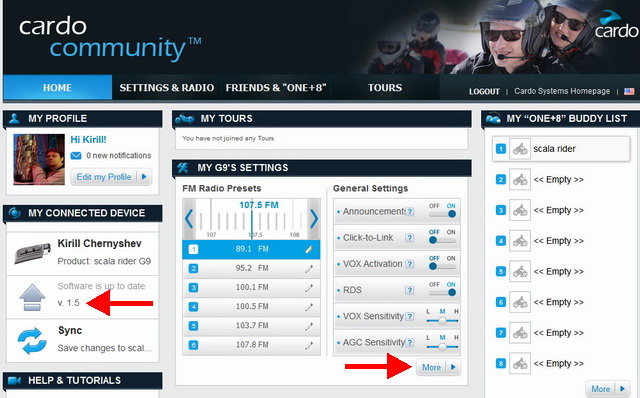Viewport: 640px width, 398px height.
Task: Open SETTINGS & RADIO tab
Action: pyautogui.click(x=167, y=87)
